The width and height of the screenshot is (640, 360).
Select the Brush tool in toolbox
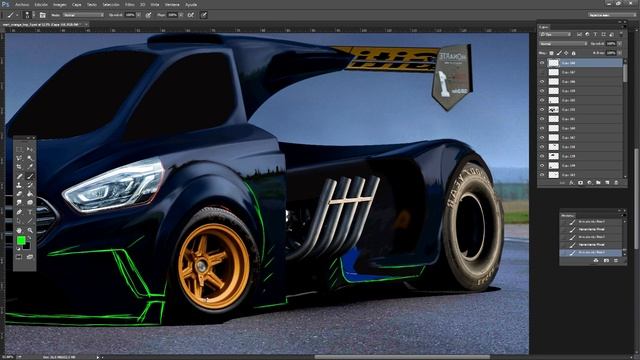[x=30, y=176]
